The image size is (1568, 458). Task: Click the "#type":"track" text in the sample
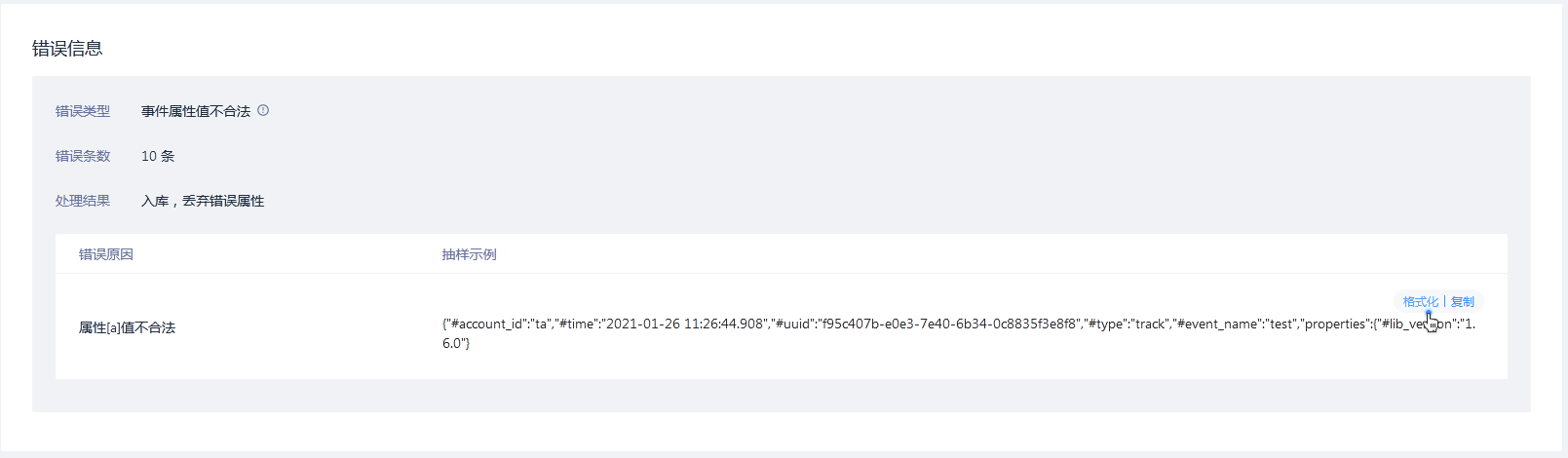pyautogui.click(x=1127, y=324)
